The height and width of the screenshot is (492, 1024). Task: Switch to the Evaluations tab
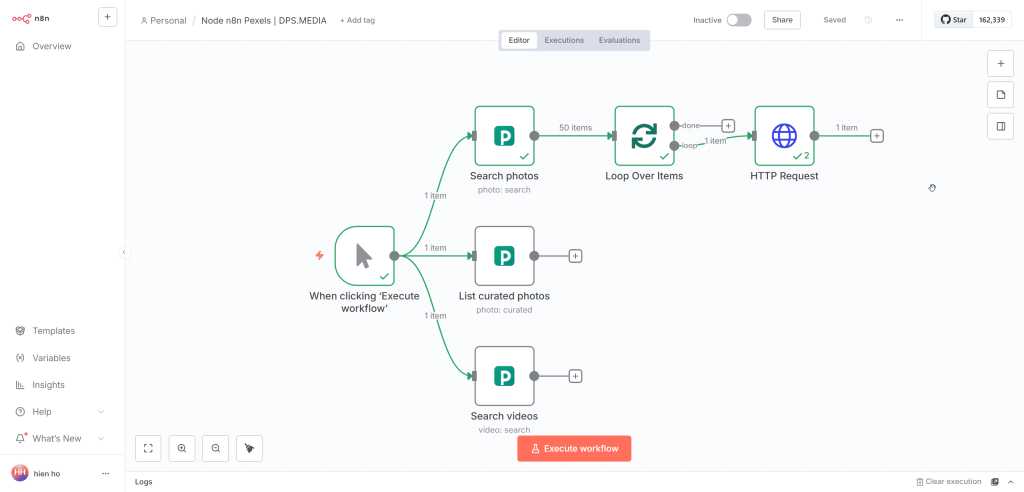tap(620, 40)
